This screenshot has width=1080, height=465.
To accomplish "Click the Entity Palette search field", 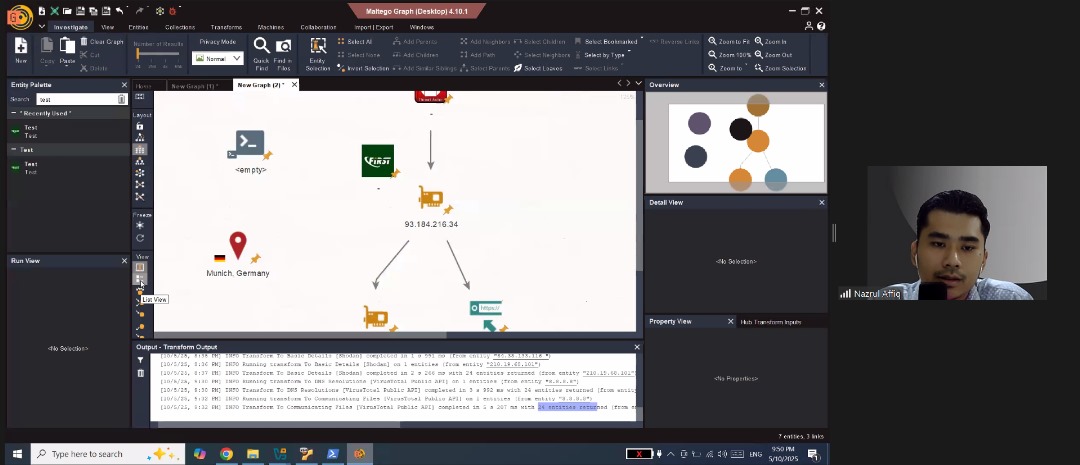I will tap(76, 99).
